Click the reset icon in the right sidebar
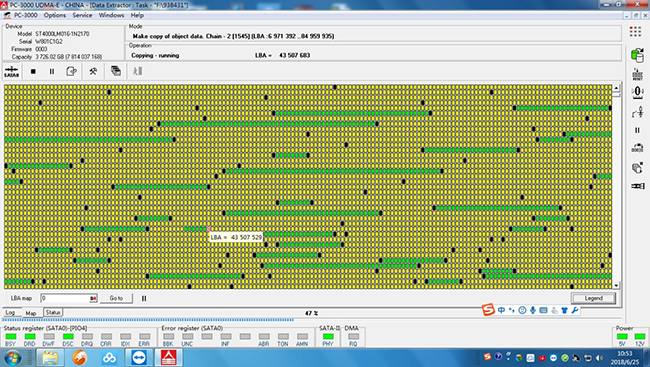The width and height of the screenshot is (650, 367). pos(637,74)
